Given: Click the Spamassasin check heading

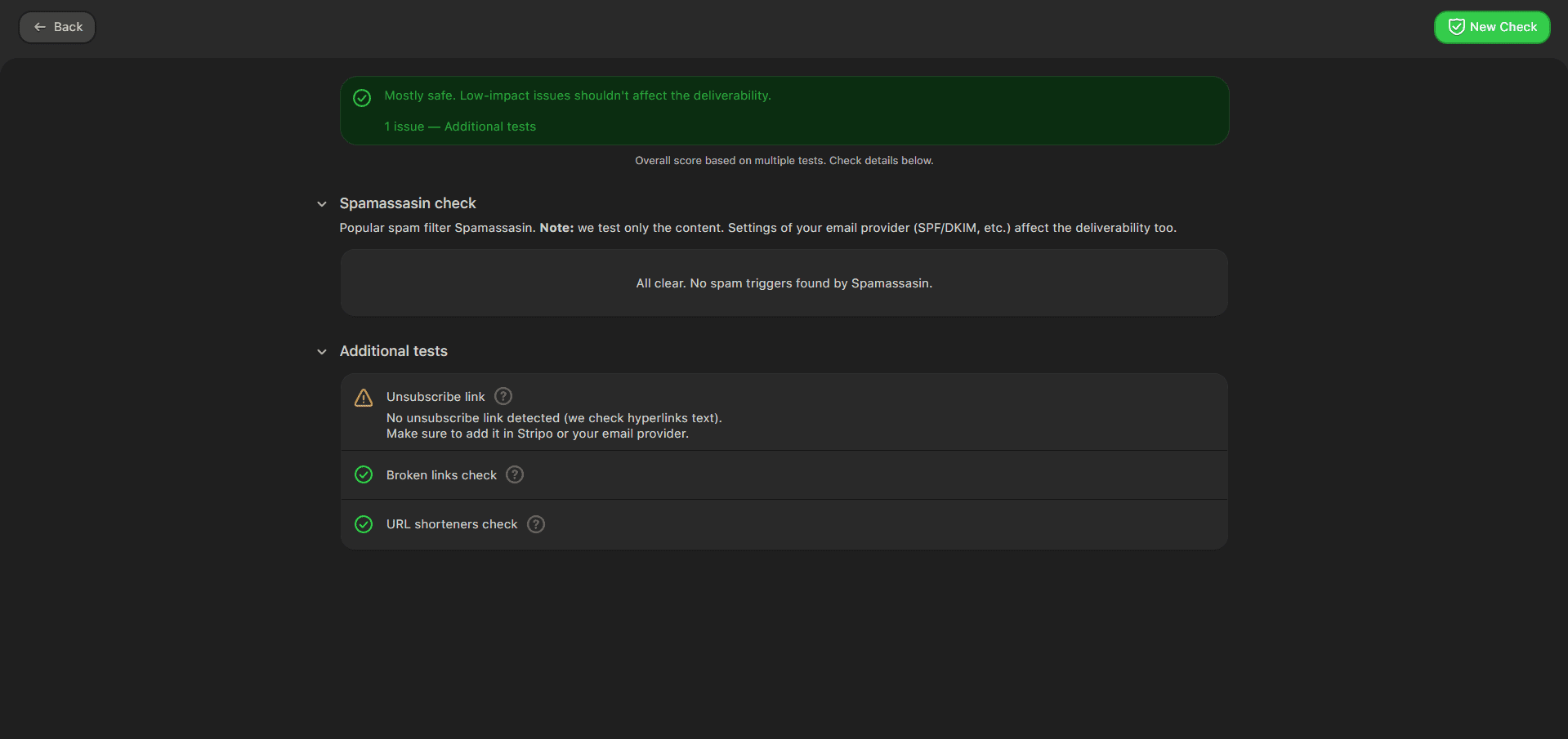Looking at the screenshot, I should tap(408, 203).
